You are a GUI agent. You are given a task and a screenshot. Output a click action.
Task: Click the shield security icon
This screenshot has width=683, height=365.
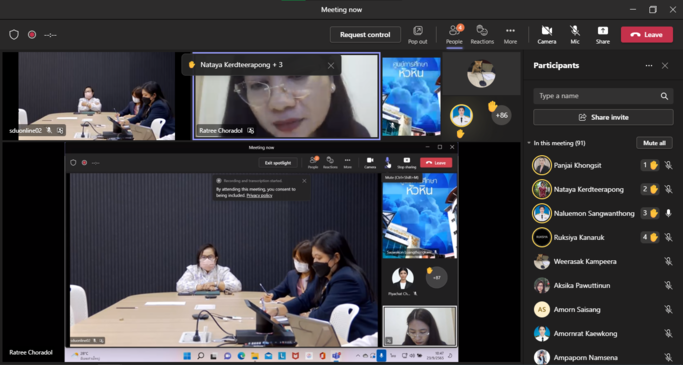pyautogui.click(x=14, y=34)
